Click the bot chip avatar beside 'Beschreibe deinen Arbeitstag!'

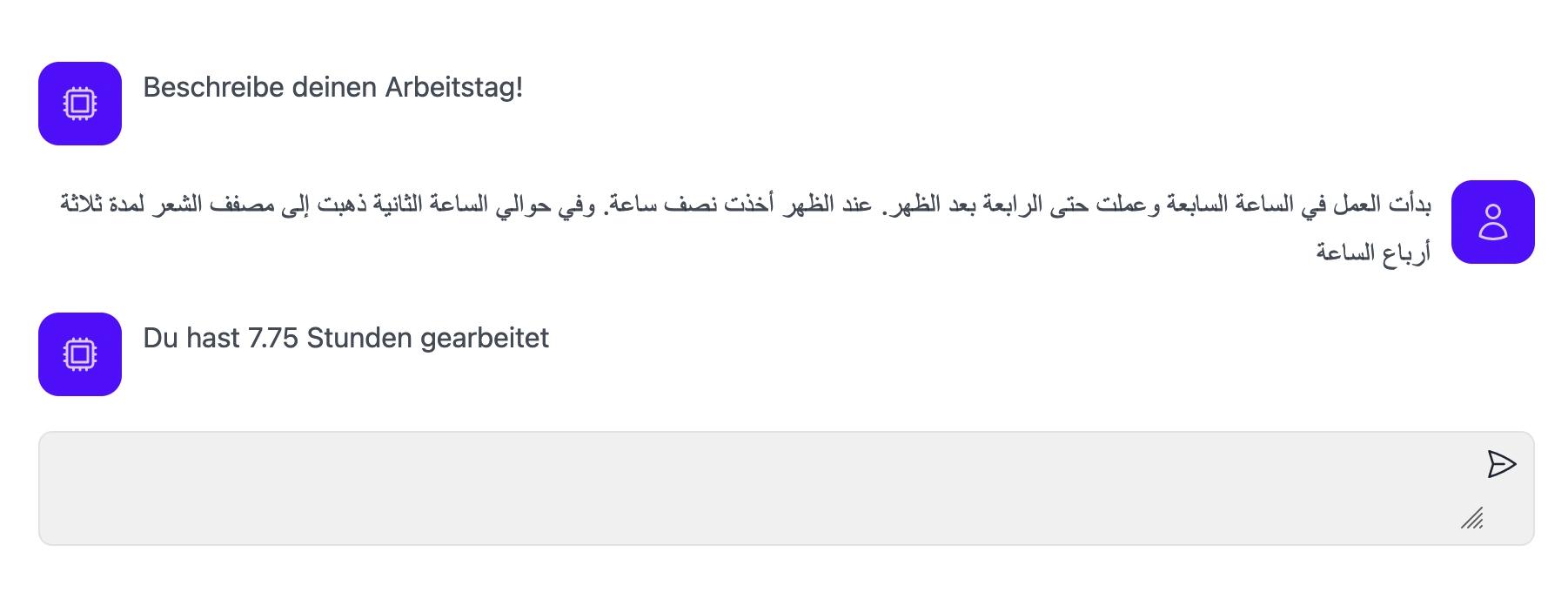point(80,104)
